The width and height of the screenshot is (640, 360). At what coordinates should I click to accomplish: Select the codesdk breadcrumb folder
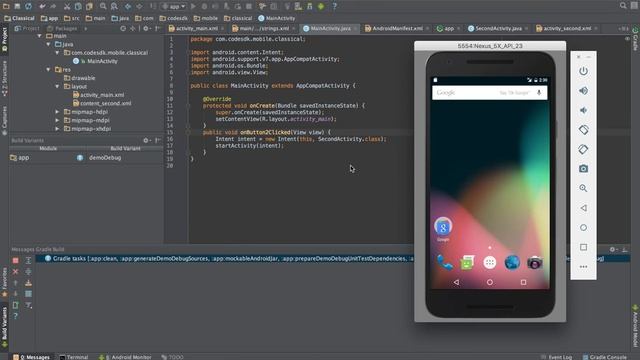(x=174, y=18)
